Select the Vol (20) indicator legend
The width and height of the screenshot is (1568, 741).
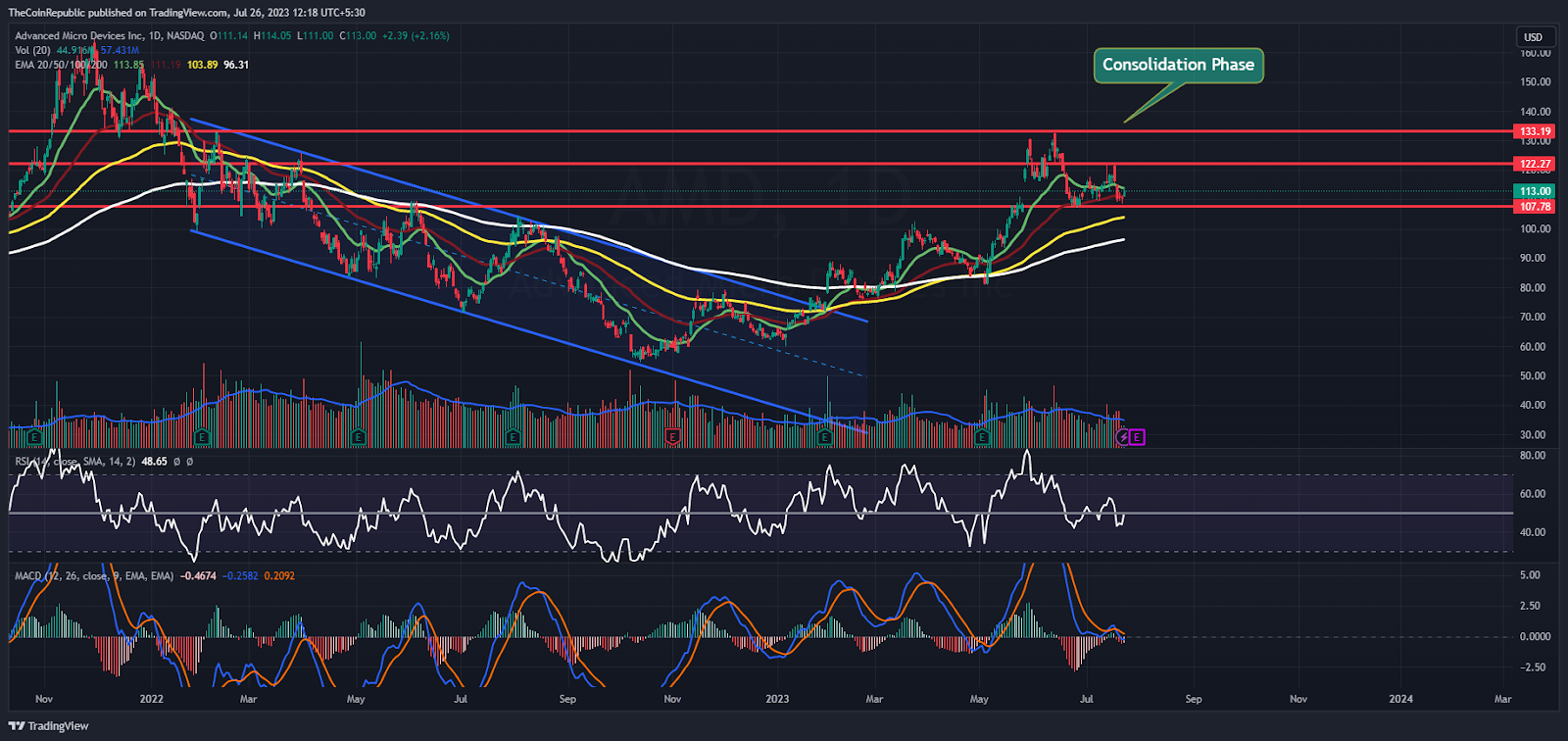[x=32, y=50]
